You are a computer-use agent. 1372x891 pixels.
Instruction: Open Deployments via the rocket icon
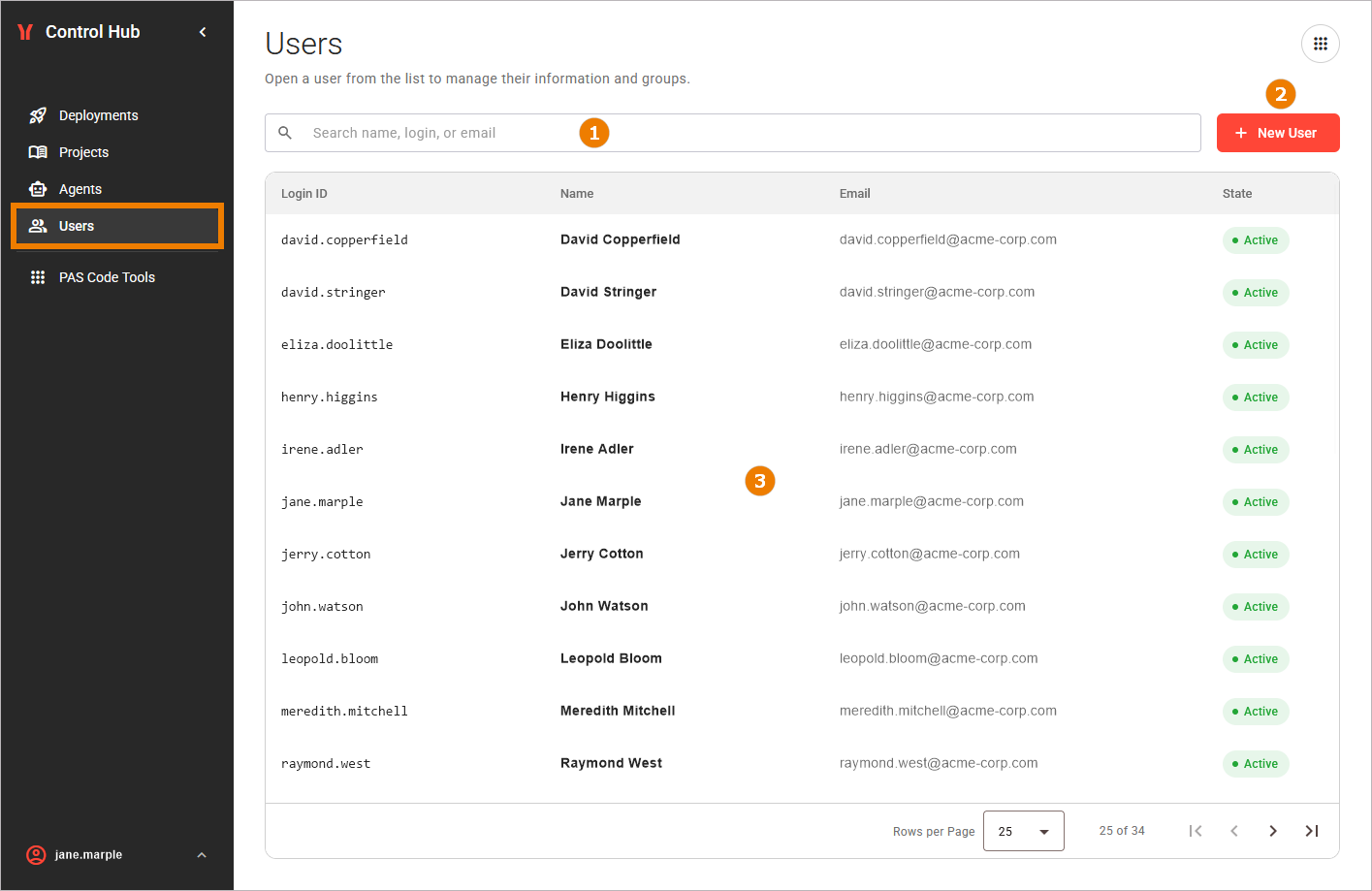pos(38,115)
